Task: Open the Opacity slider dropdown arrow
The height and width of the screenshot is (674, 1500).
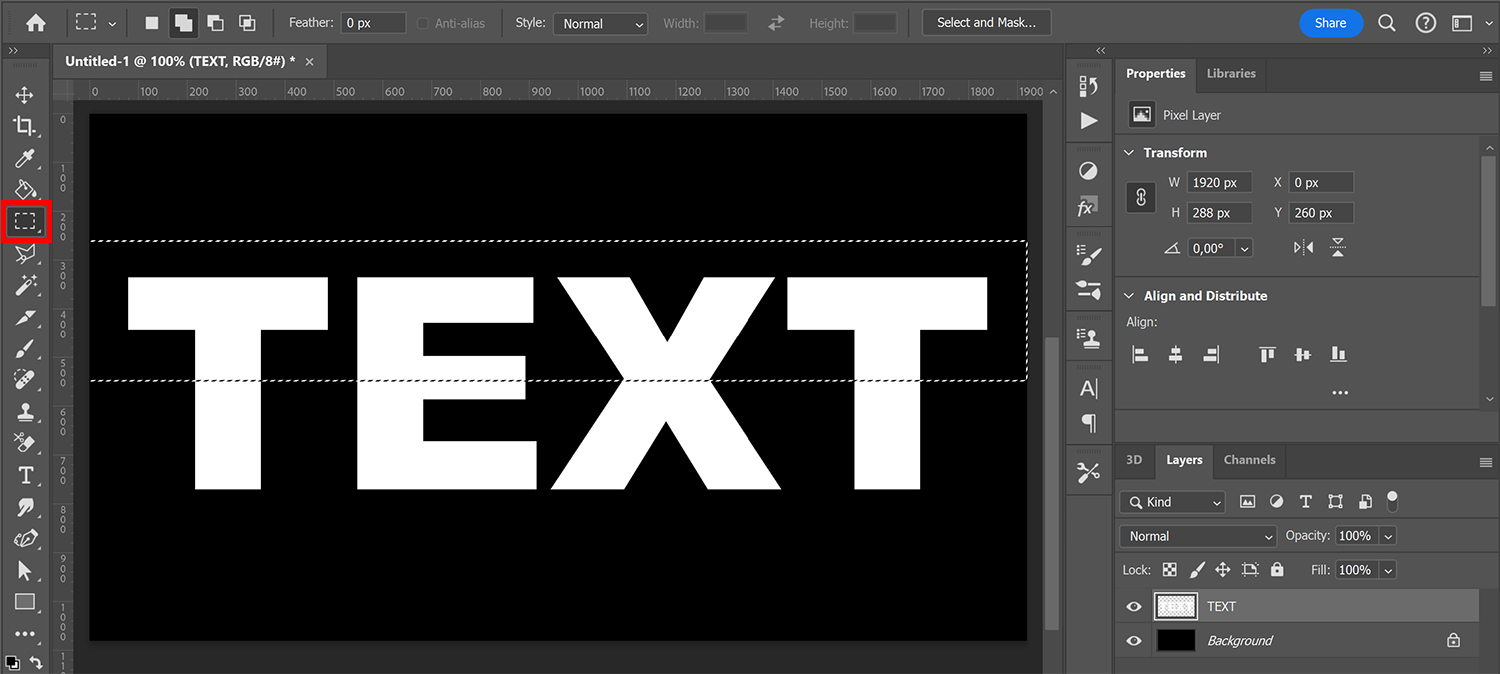Action: [x=1388, y=536]
